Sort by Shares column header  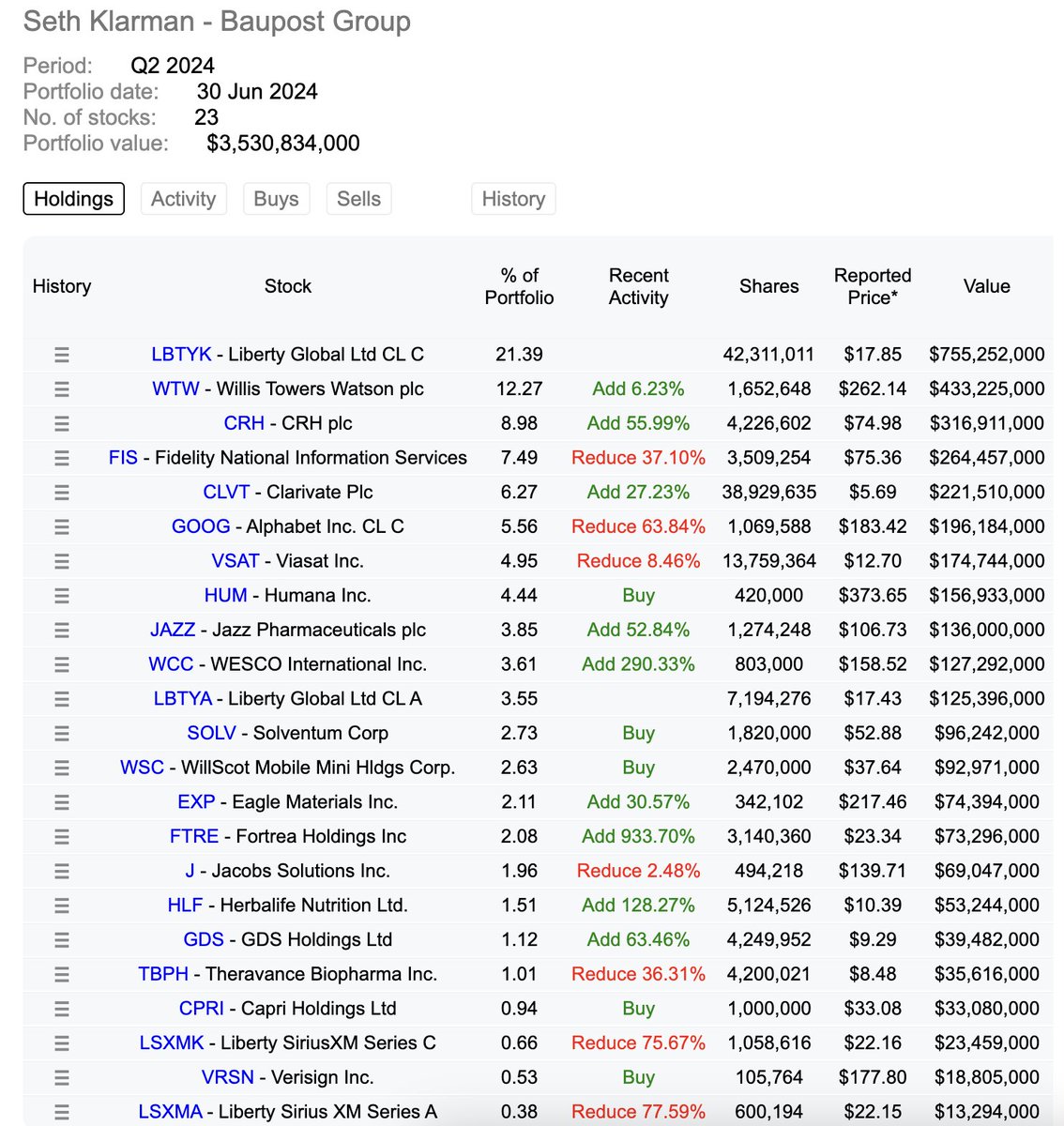pyautogui.click(x=768, y=286)
